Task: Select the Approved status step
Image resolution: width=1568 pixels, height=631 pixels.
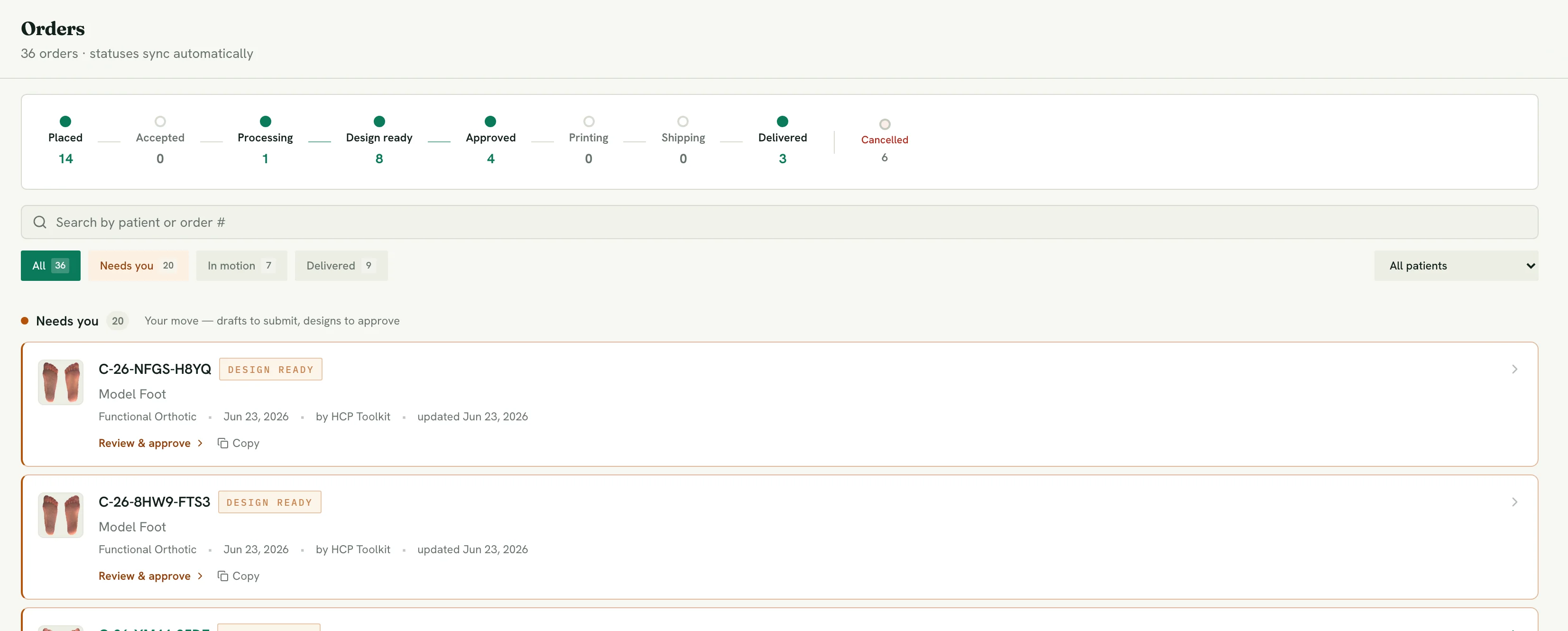Action: [x=490, y=140]
